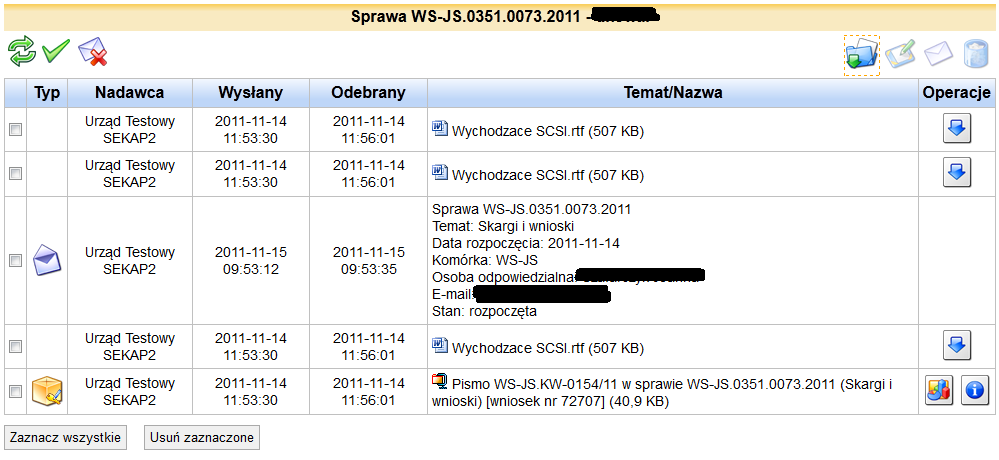Click the Zaznacz wszystkie button

(66, 438)
